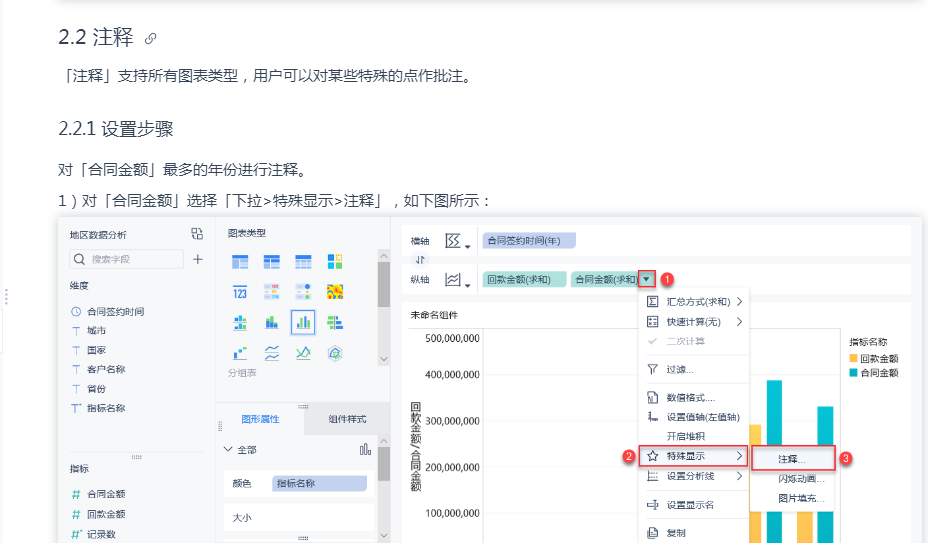Select the highlighted multi-series column chart icon
This screenshot has width=928, height=543.
click(303, 323)
